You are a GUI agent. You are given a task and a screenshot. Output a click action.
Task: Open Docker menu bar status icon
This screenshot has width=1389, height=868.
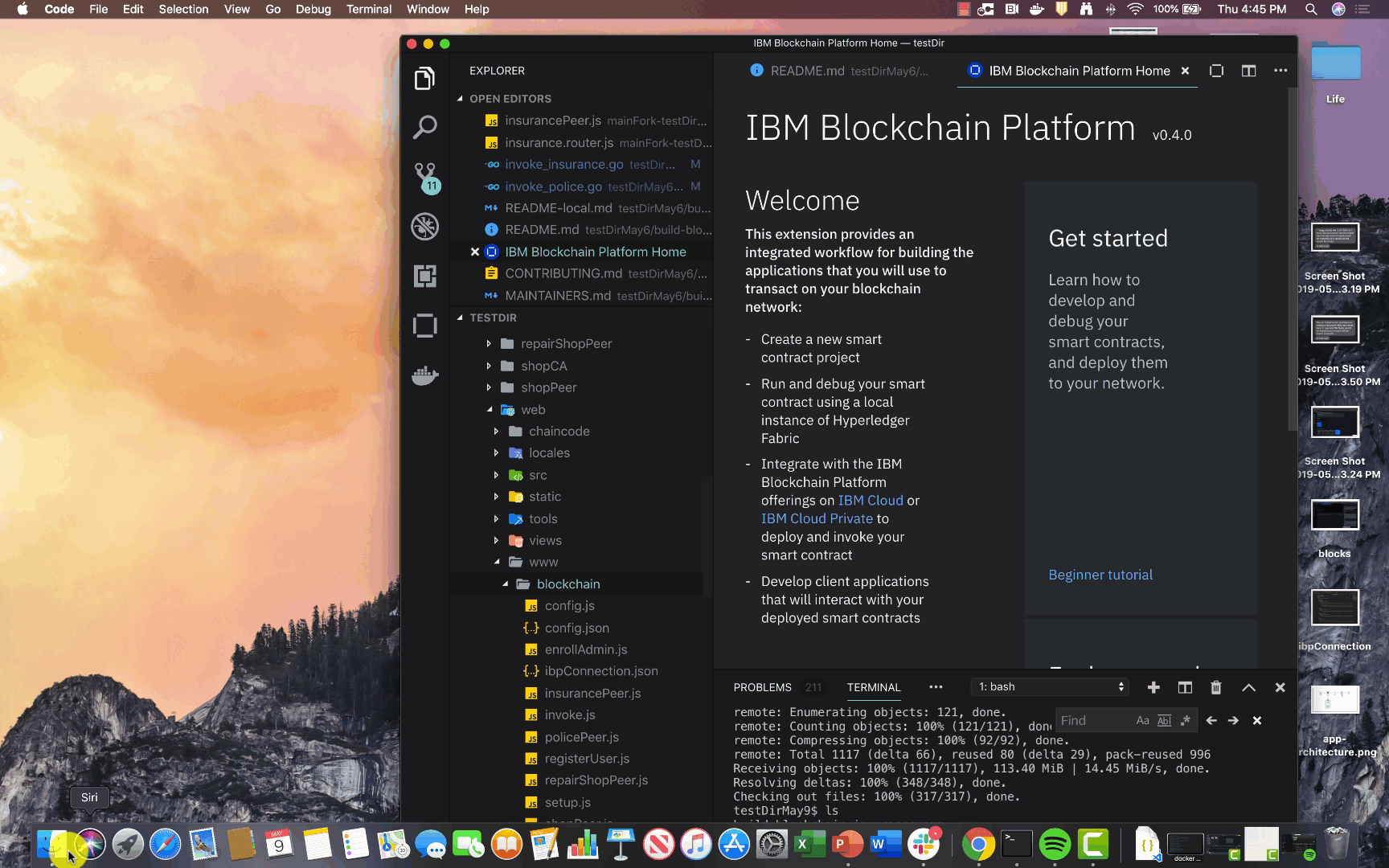[1037, 9]
